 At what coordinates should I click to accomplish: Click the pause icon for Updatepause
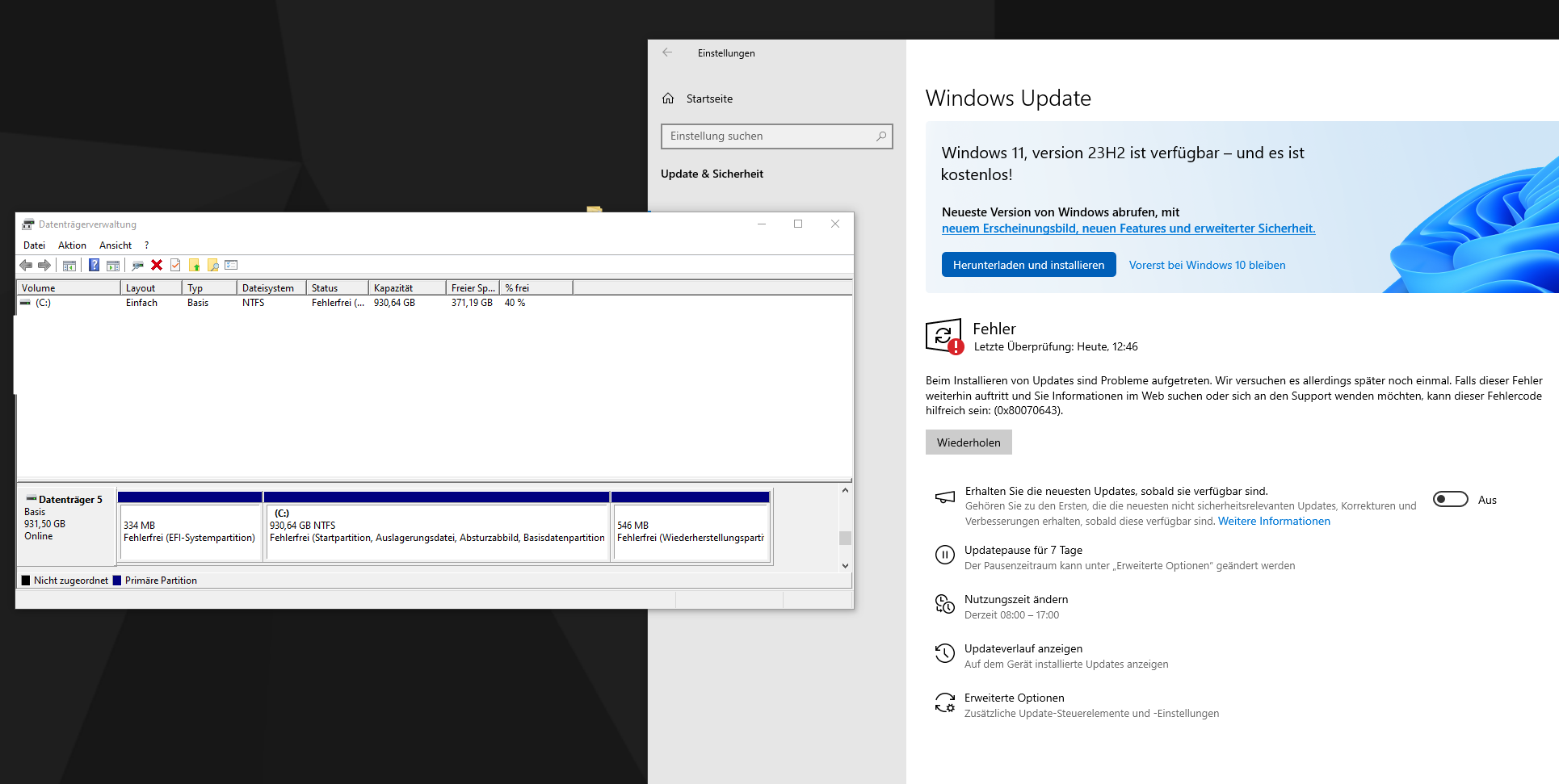click(x=945, y=555)
